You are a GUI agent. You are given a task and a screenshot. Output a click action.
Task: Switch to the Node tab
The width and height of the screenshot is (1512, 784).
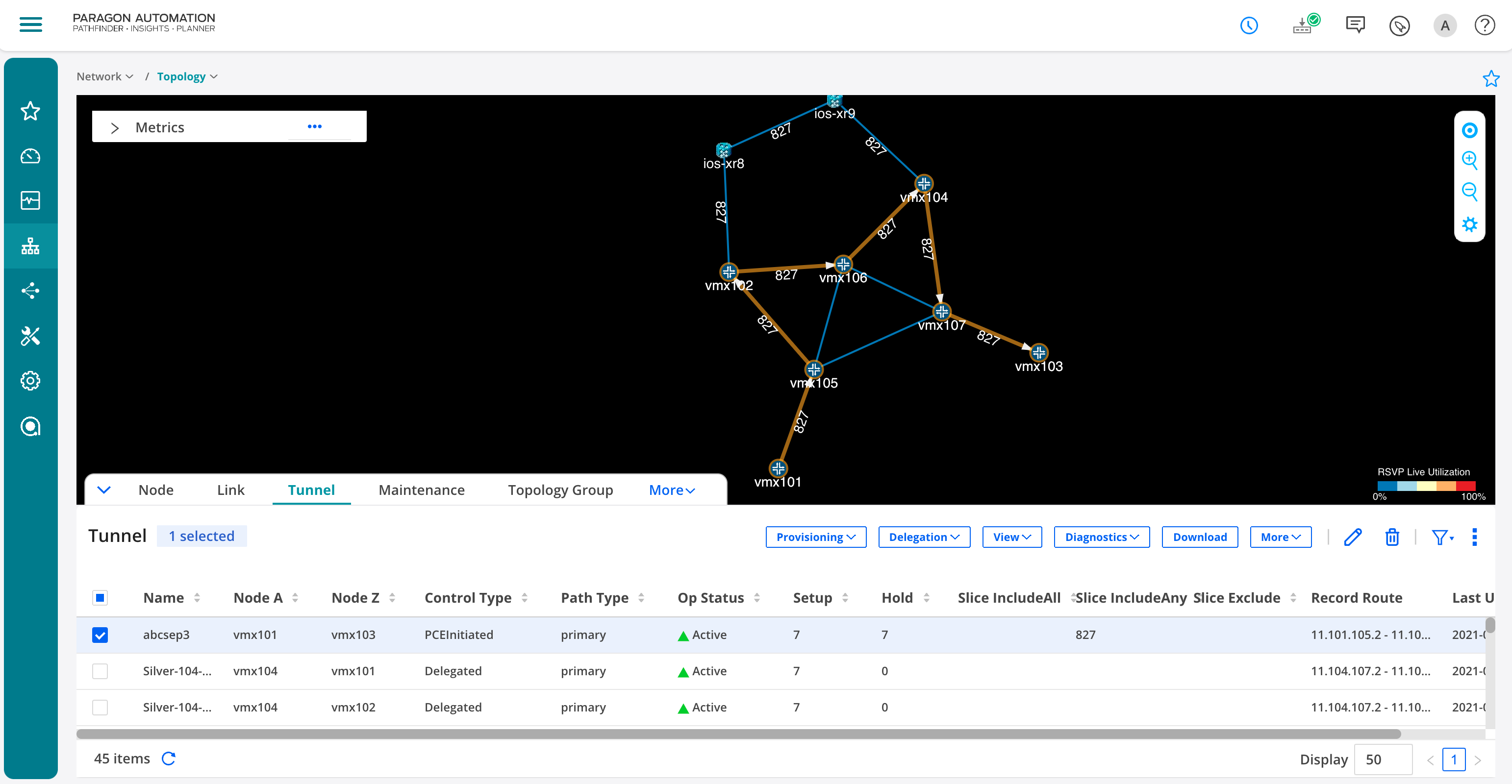click(156, 489)
